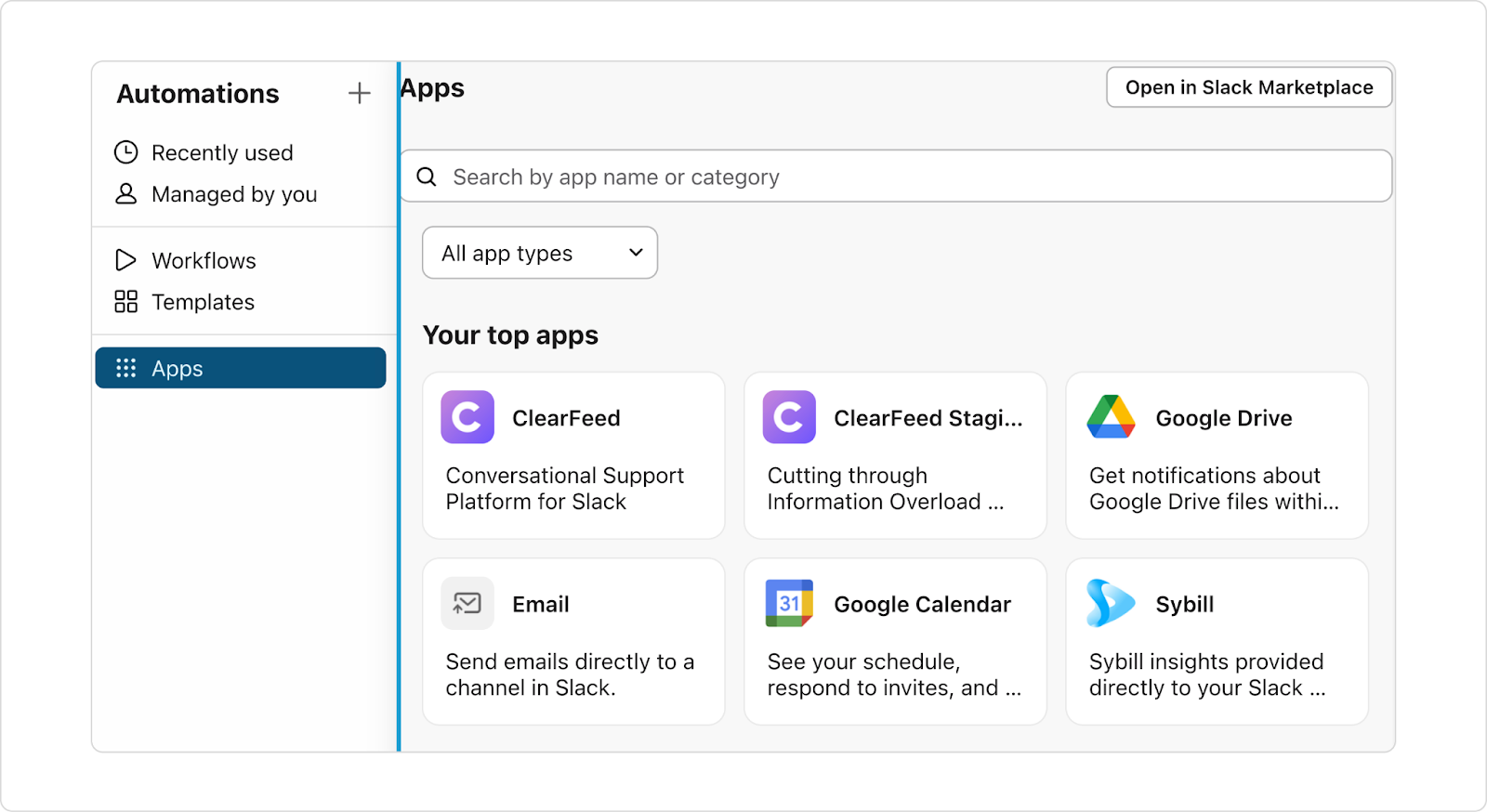Open the All app types dropdown

pyautogui.click(x=540, y=253)
